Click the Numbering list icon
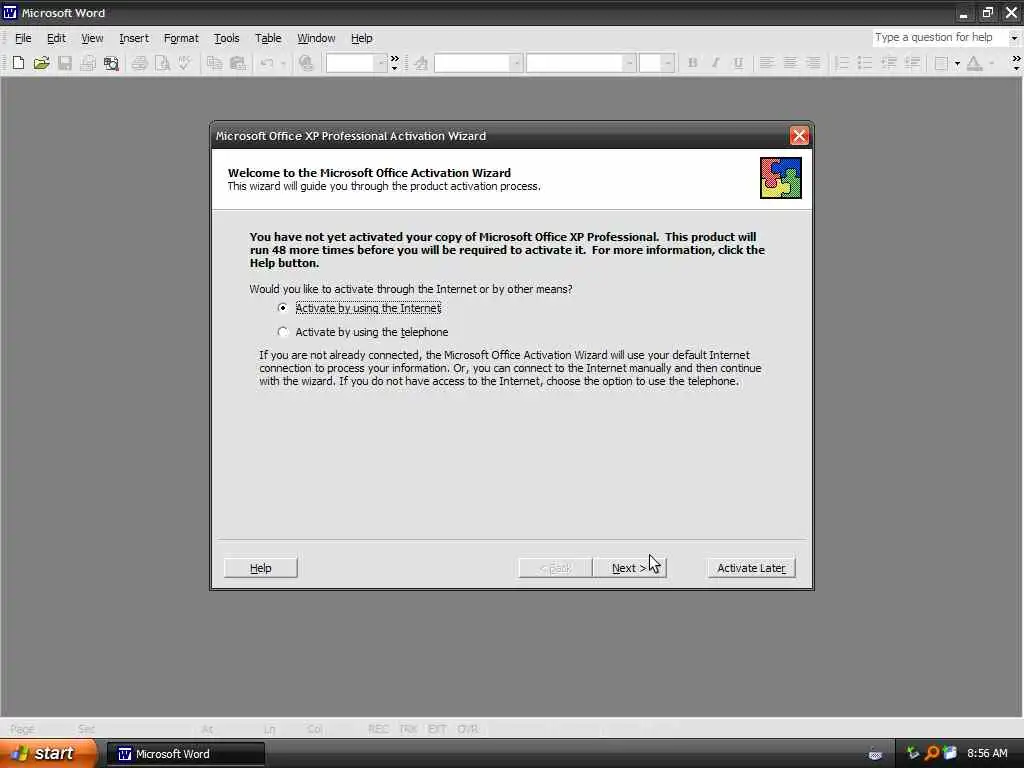 click(842, 63)
